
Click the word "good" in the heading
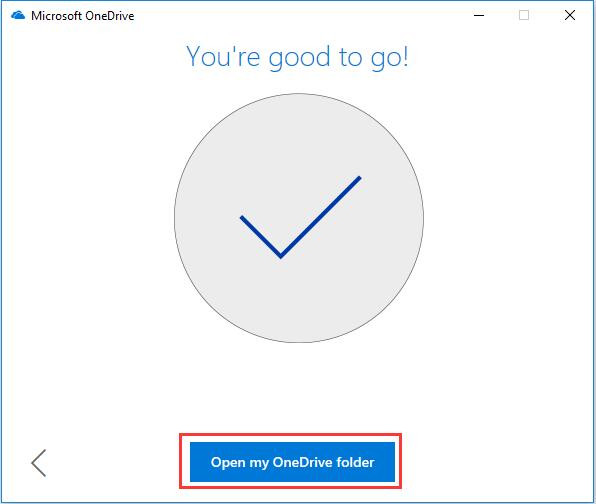click(300, 59)
